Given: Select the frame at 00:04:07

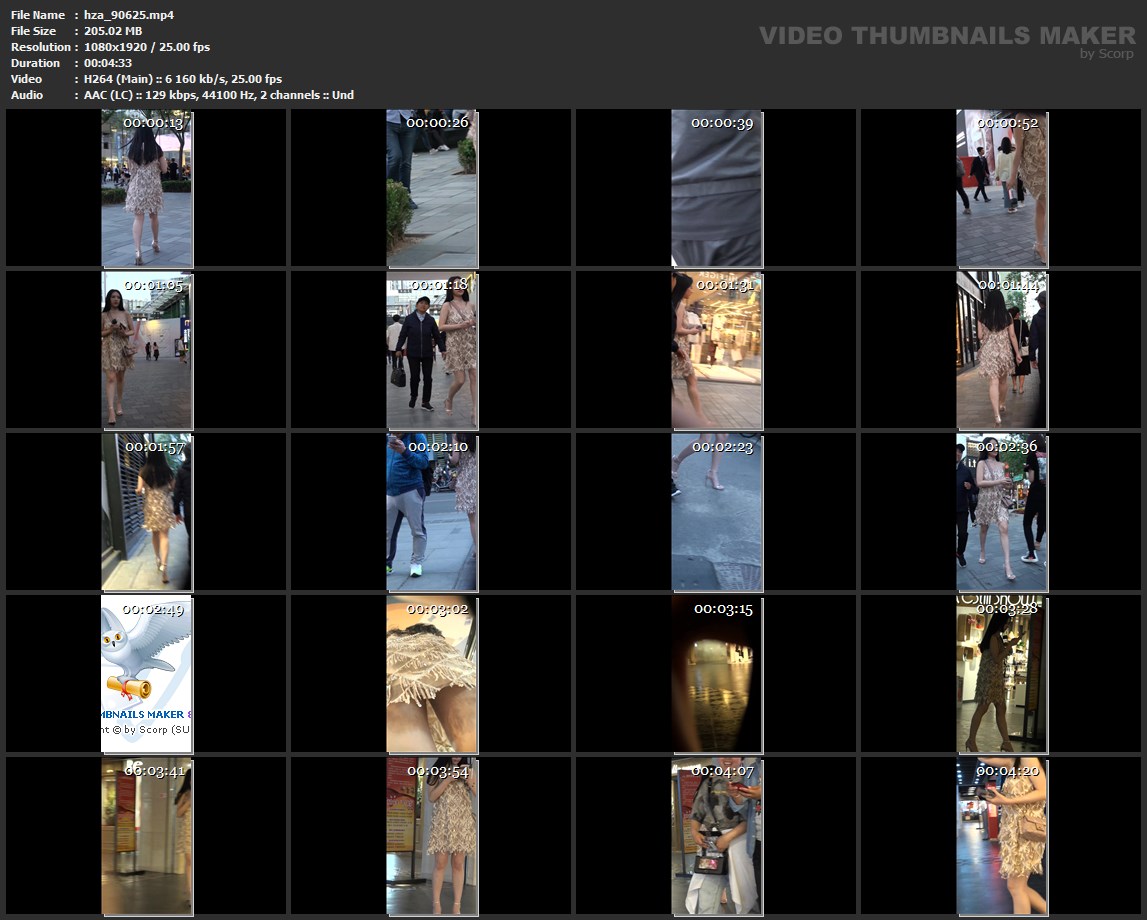Looking at the screenshot, I should click(x=717, y=836).
